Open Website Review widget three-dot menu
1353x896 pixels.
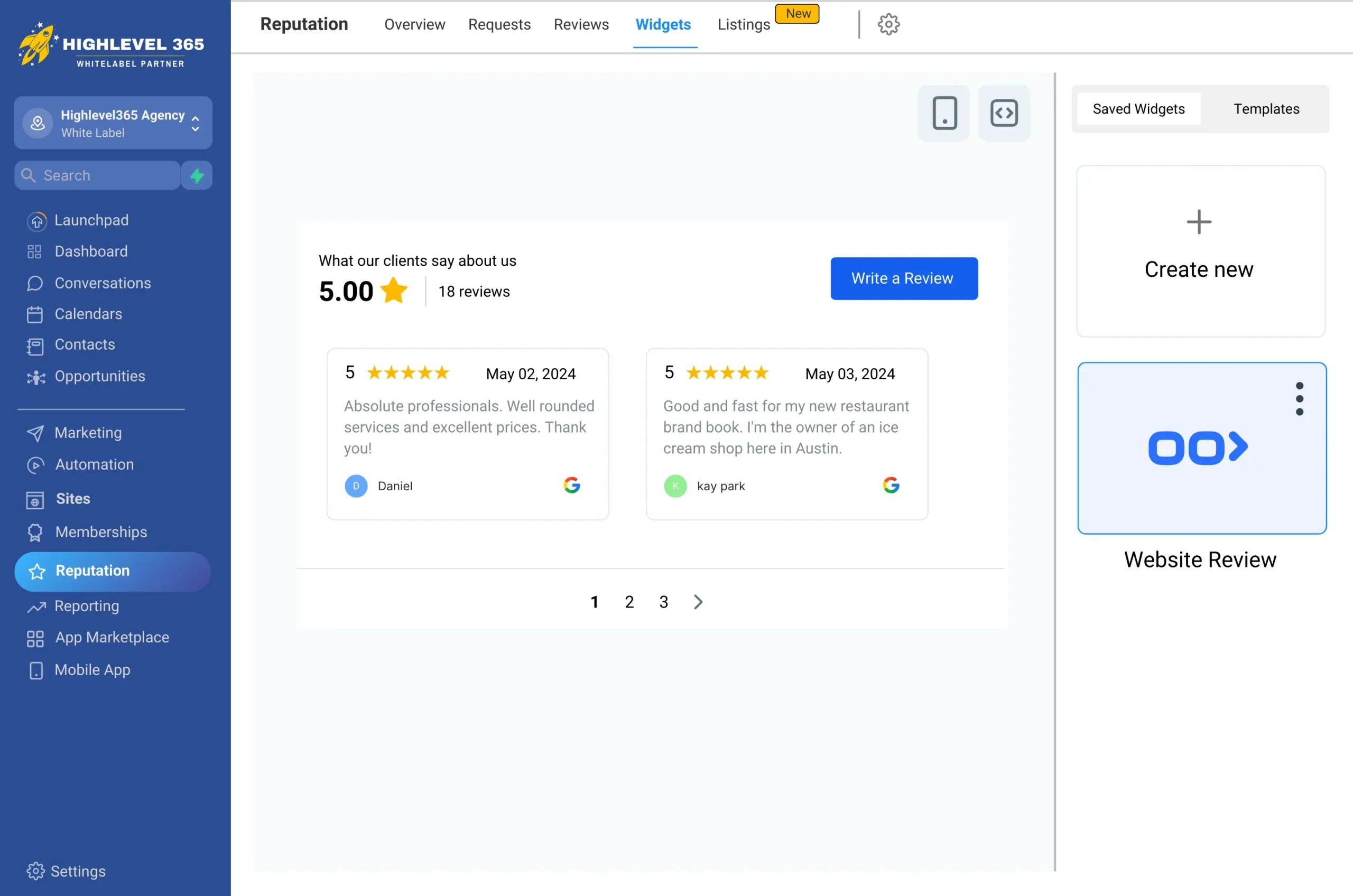pyautogui.click(x=1299, y=399)
